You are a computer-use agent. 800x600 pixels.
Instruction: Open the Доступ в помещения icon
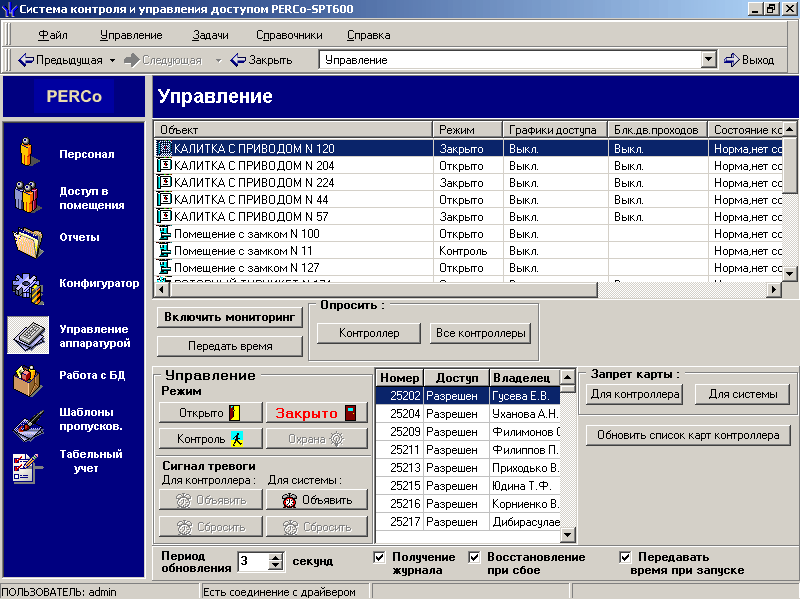pyautogui.click(x=27, y=197)
